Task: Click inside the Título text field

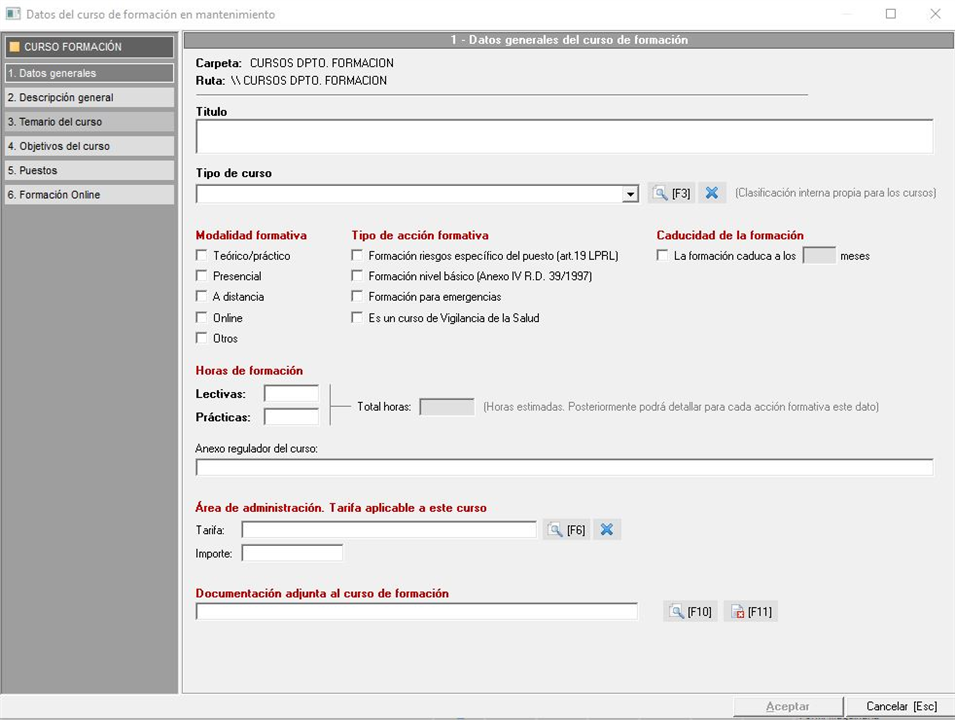Action: coord(564,137)
